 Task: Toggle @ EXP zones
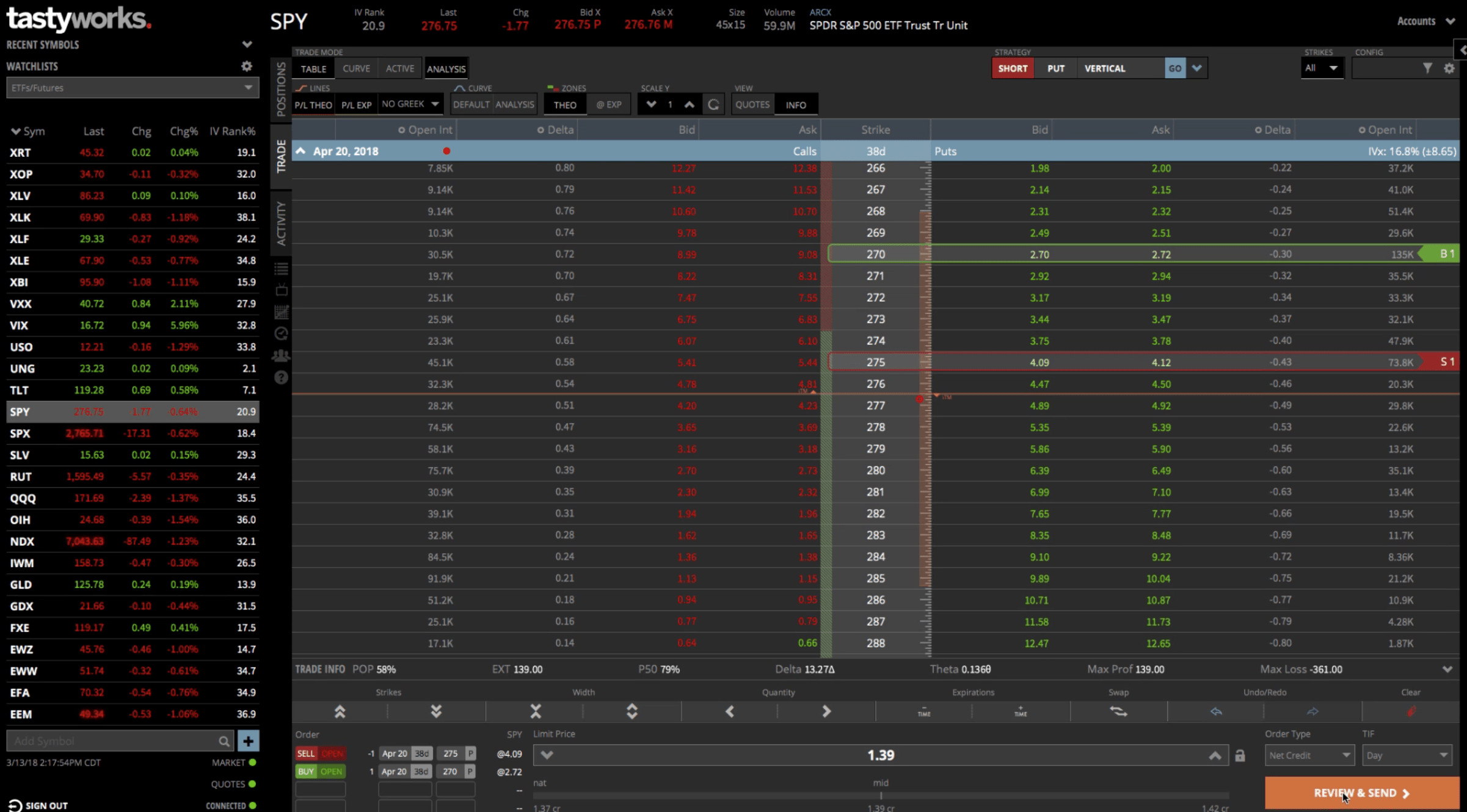click(609, 105)
